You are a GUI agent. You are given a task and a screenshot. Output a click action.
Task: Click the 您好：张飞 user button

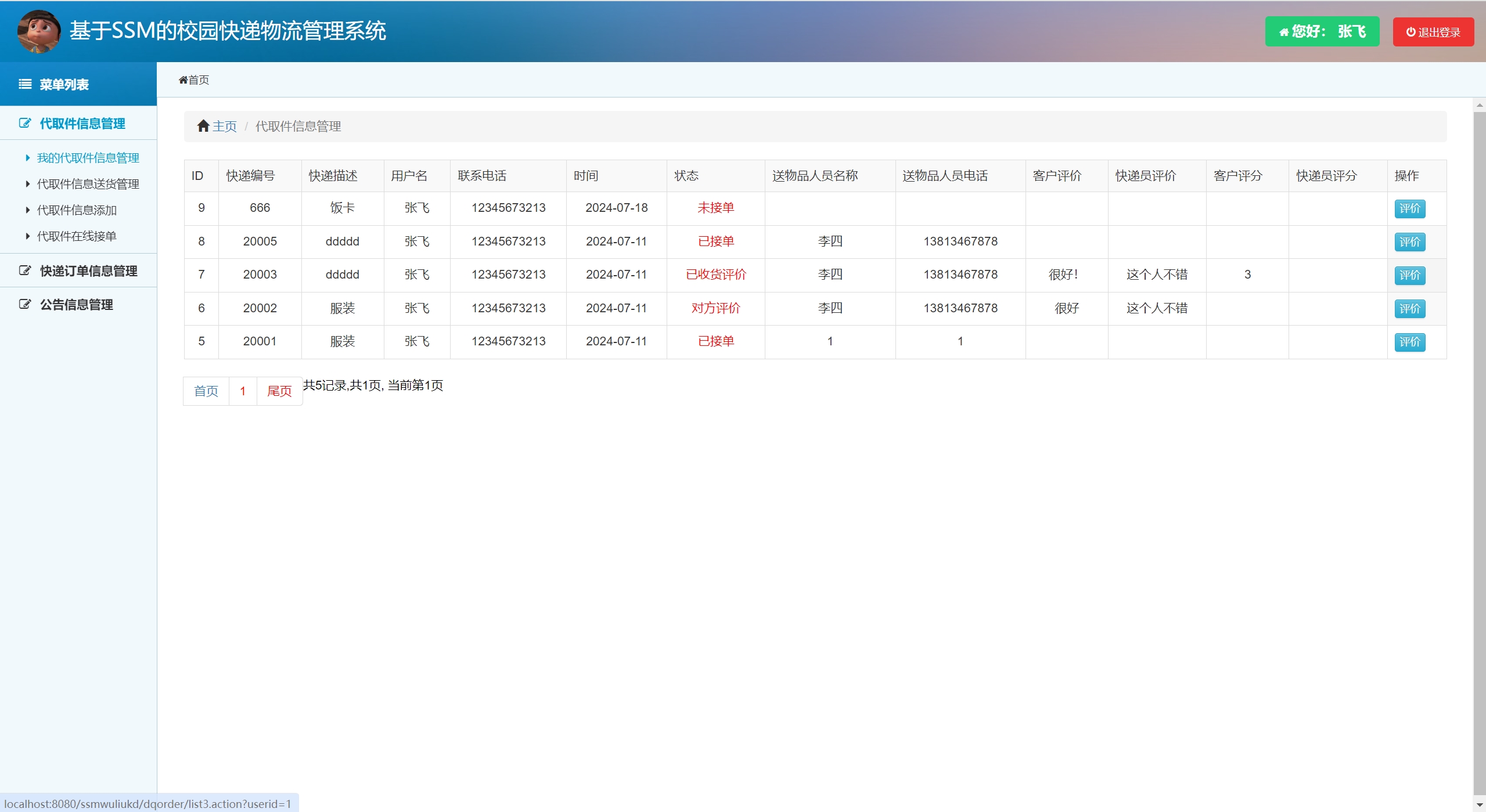coord(1322,31)
